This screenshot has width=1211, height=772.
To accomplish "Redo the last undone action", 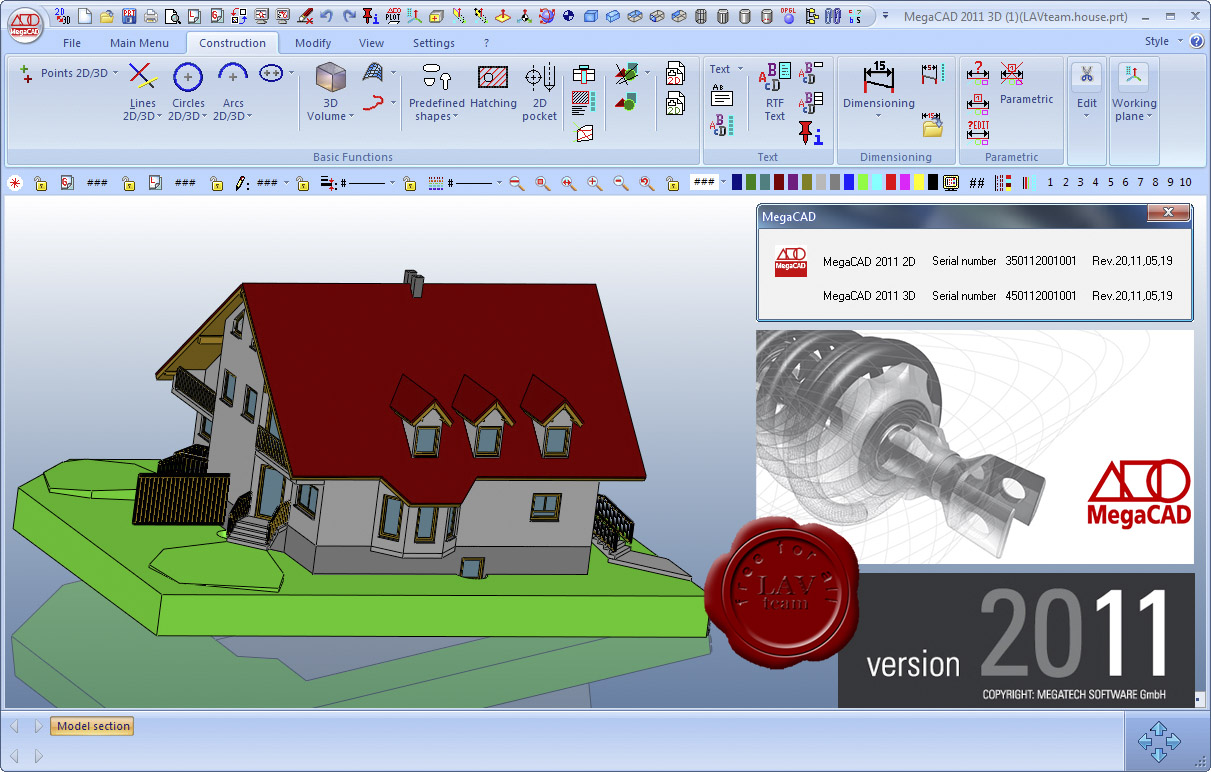I will 348,16.
